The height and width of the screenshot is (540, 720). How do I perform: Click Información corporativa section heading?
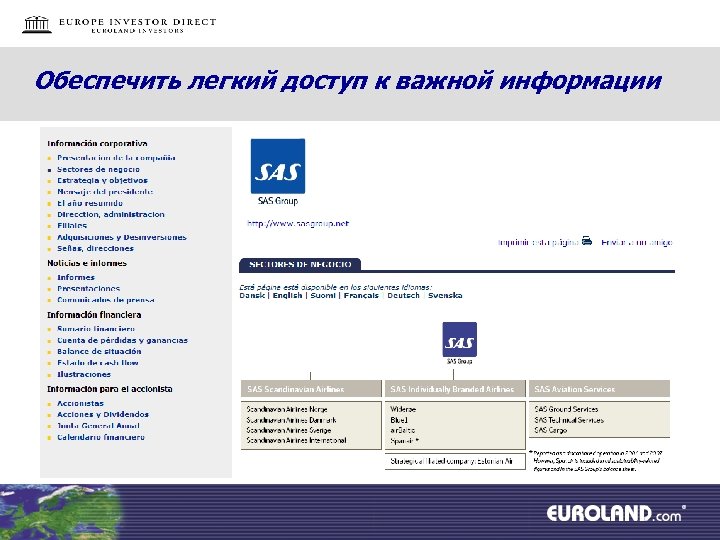pyautogui.click(x=97, y=143)
